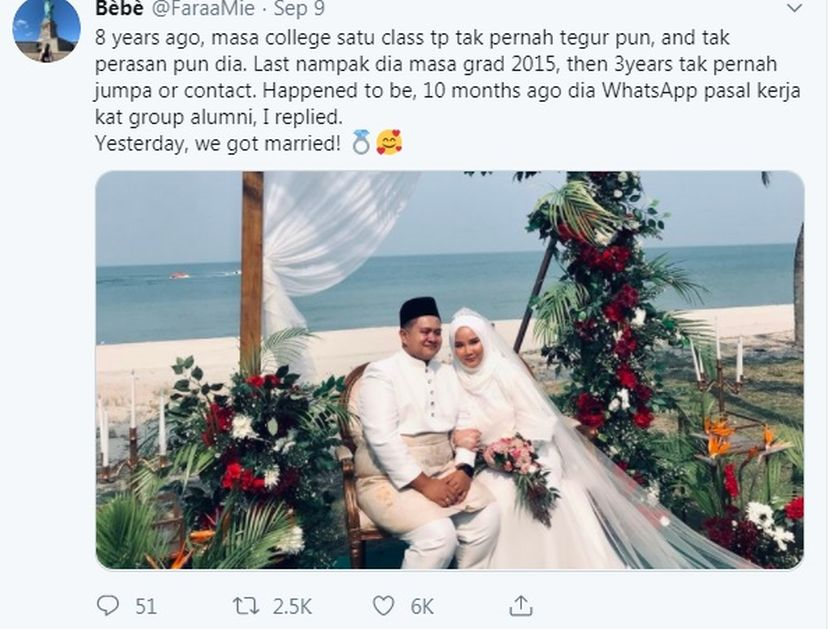Image resolution: width=830 pixels, height=629 pixels.
Task: Retweet this post using the arrows icon
Action: (x=244, y=605)
